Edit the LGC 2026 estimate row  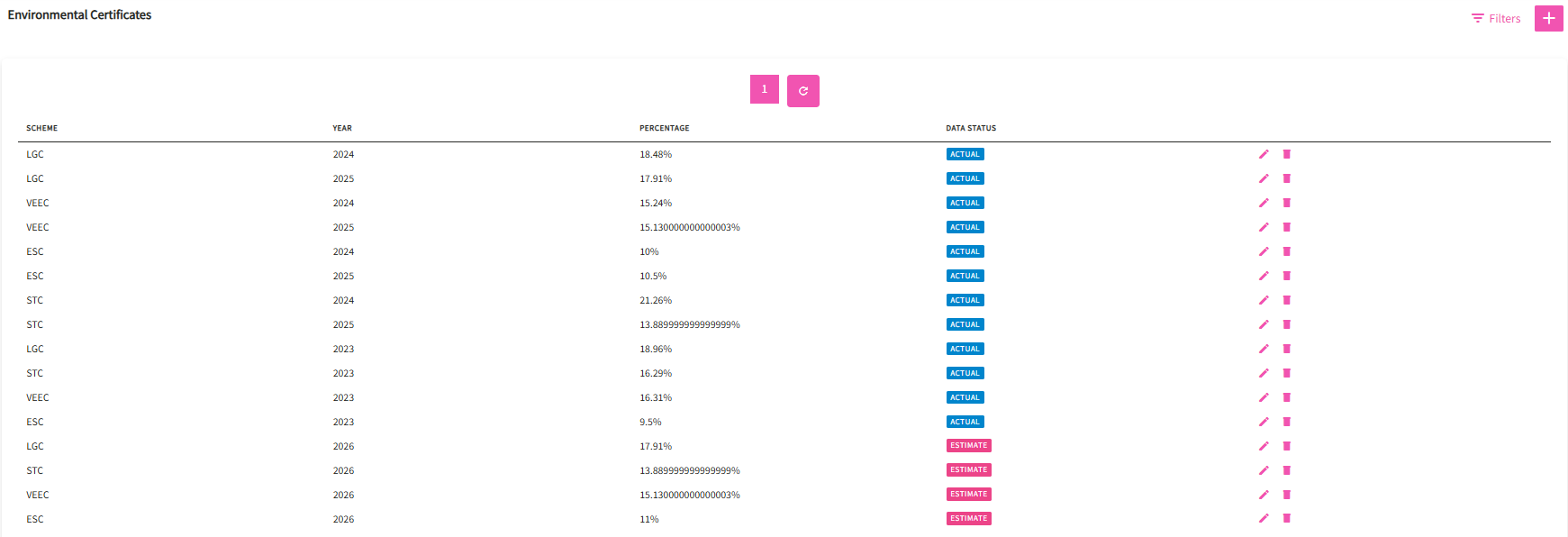1264,446
